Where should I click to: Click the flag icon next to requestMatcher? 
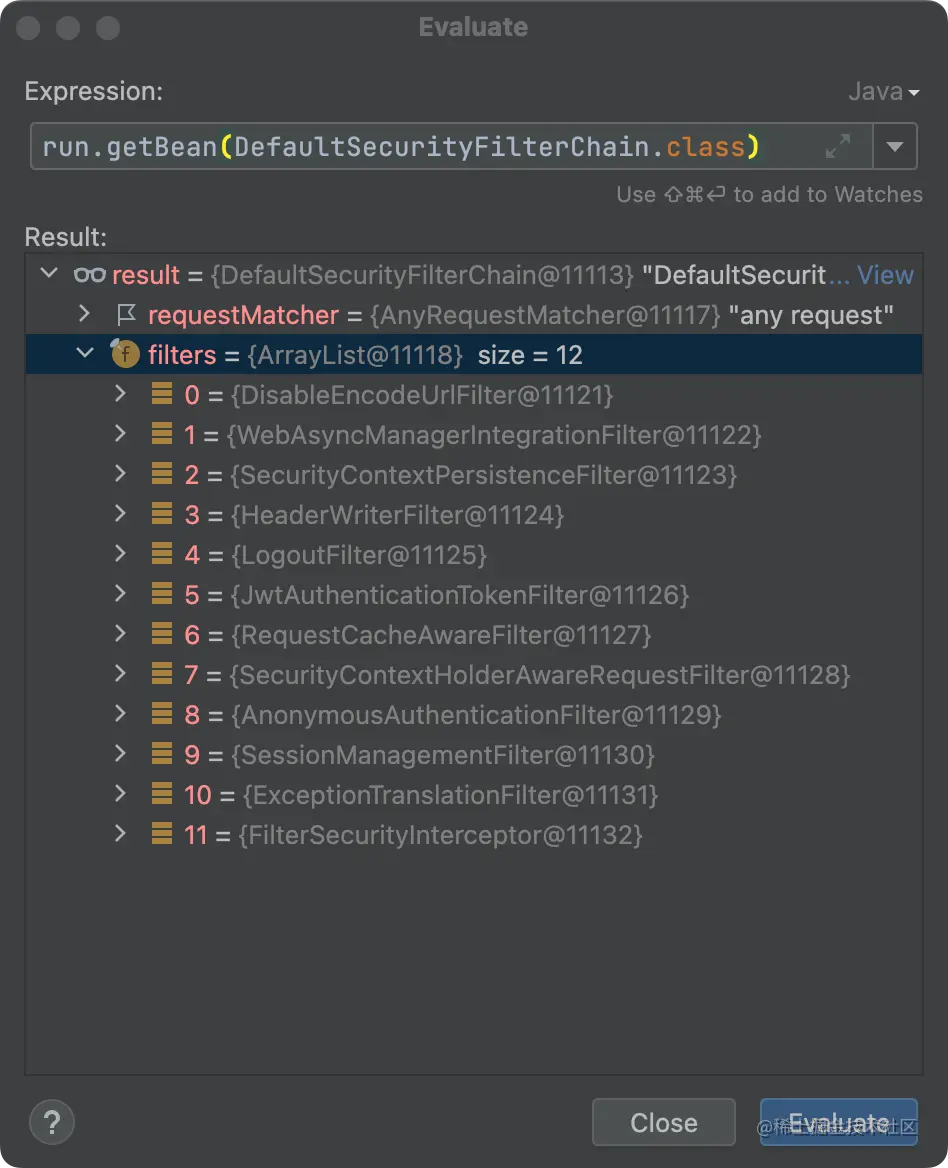point(126,315)
